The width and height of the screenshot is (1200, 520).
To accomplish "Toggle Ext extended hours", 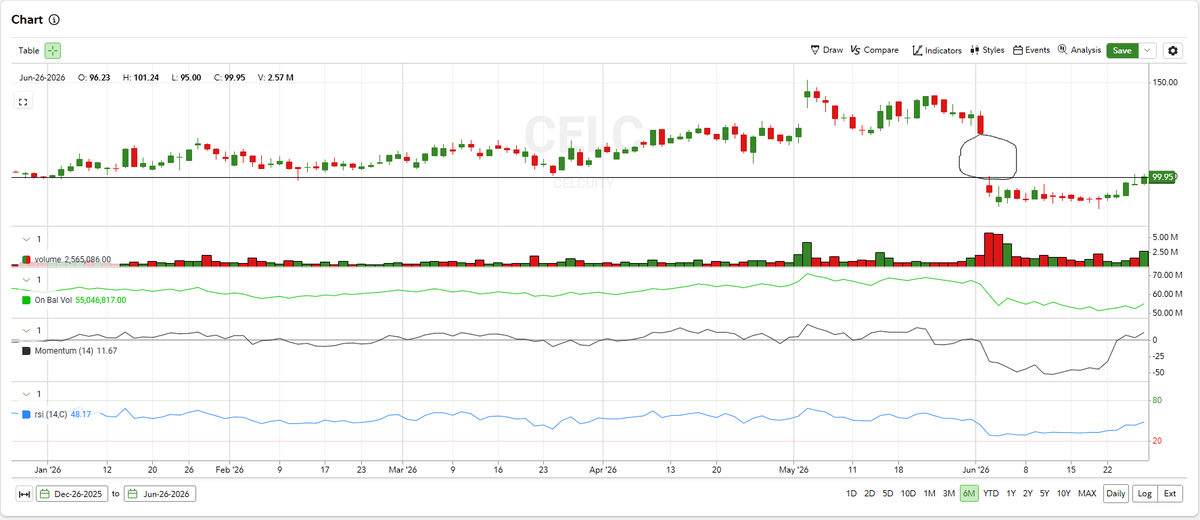I will pos(1169,494).
